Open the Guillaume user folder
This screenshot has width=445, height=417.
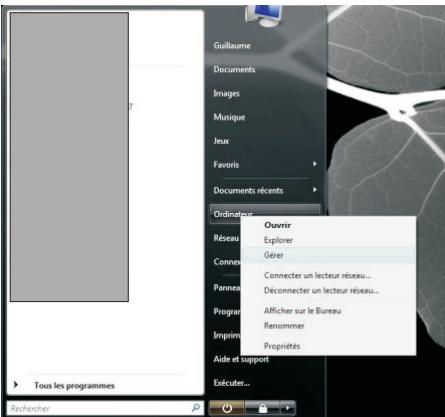pyautogui.click(x=232, y=45)
